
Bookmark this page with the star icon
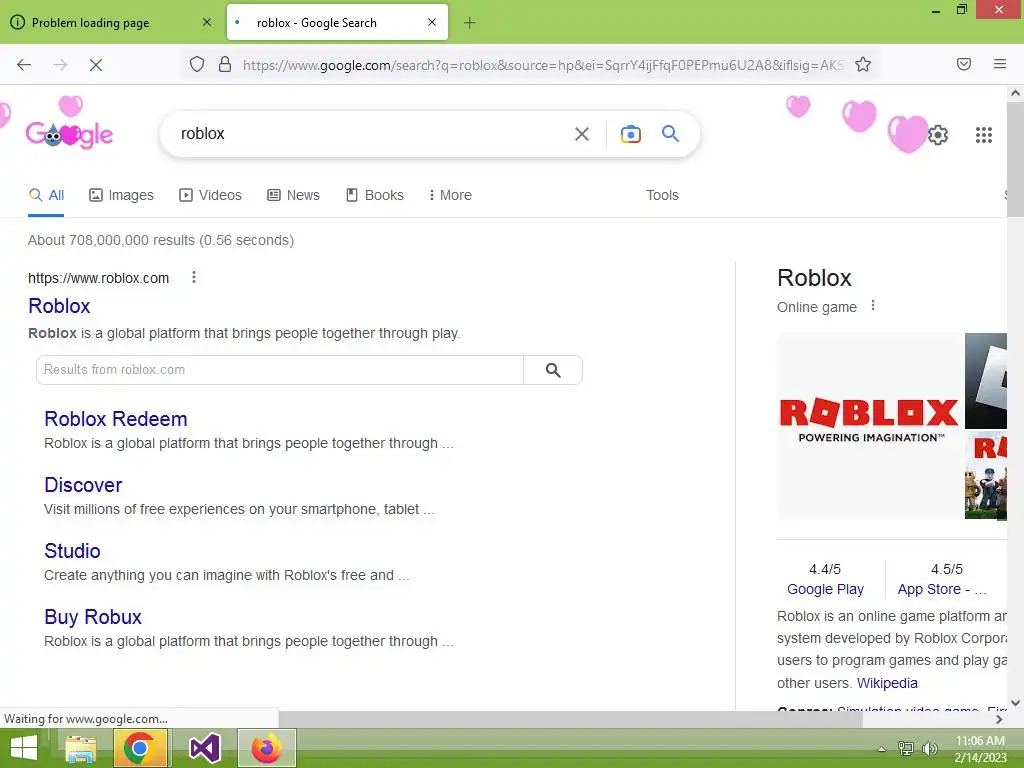coord(863,64)
